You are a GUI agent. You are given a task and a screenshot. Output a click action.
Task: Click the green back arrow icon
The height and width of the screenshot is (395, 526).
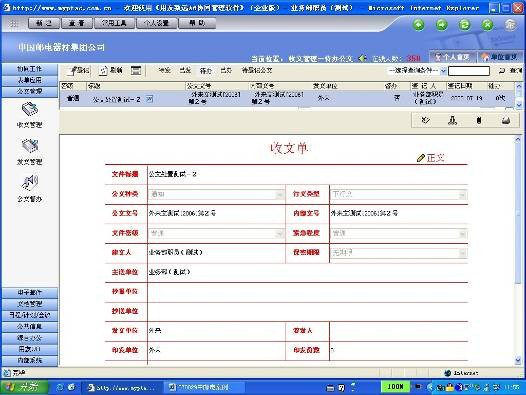[419, 24]
